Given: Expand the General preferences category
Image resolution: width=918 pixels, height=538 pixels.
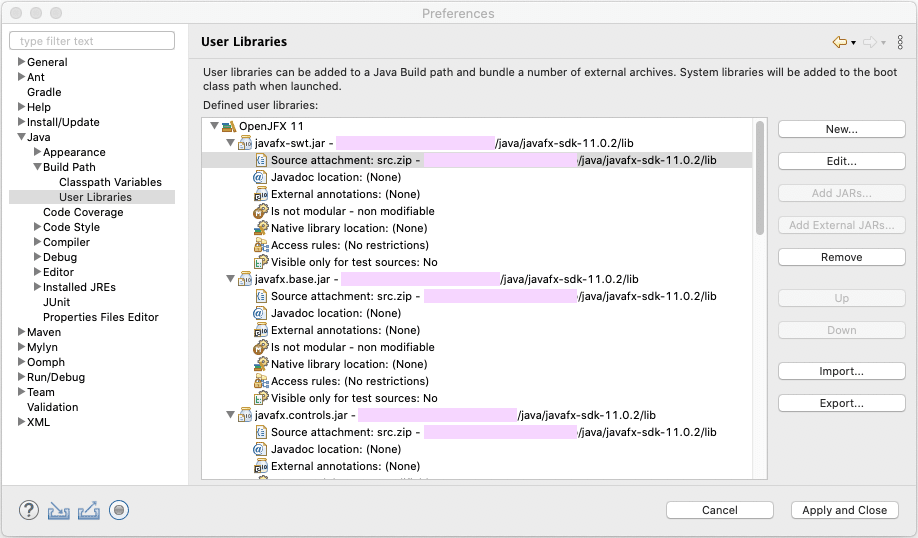Looking at the screenshot, I should (21, 61).
